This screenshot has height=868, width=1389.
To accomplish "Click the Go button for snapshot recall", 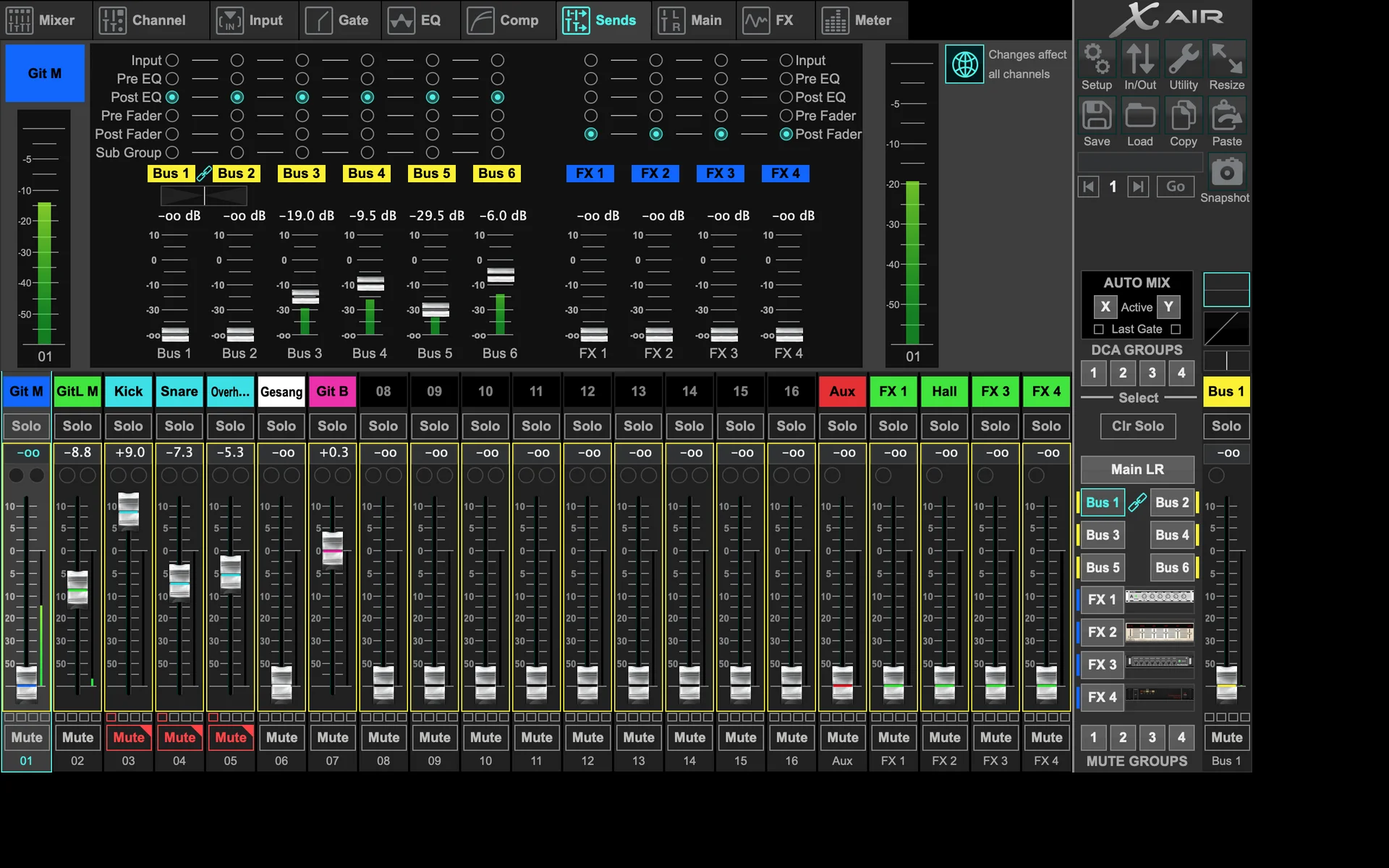I will pos(1175,187).
